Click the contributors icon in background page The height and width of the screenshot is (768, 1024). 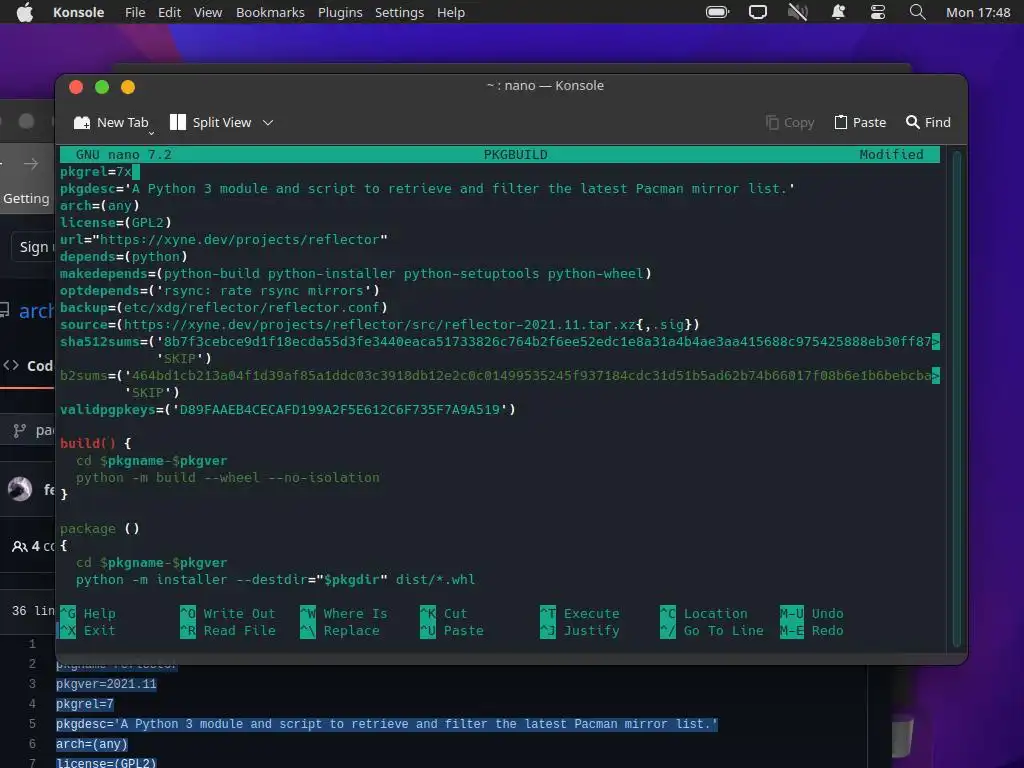[x=20, y=546]
